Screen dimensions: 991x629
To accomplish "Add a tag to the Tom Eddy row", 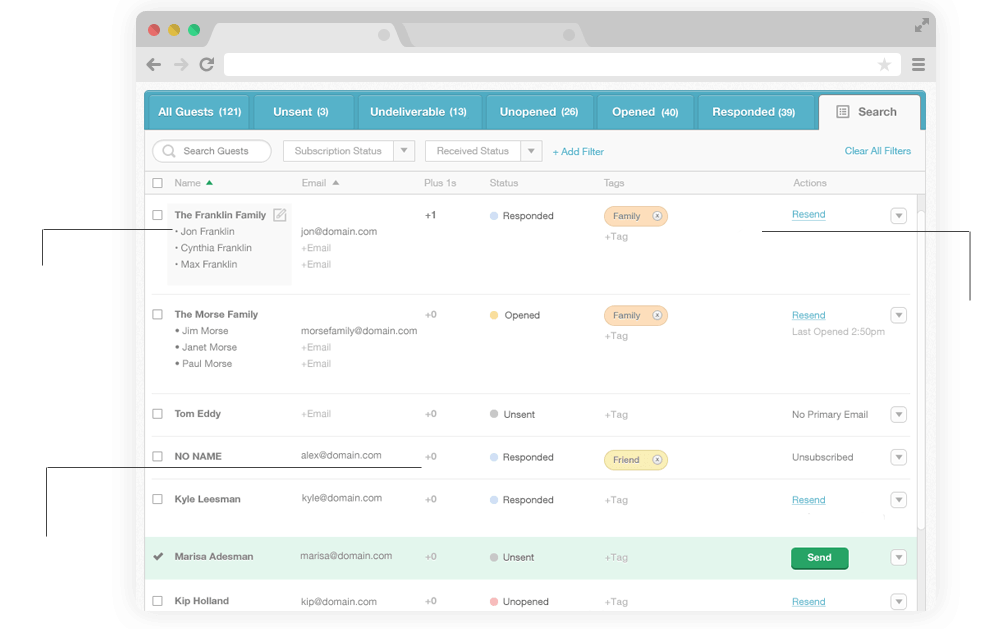I will (x=616, y=415).
